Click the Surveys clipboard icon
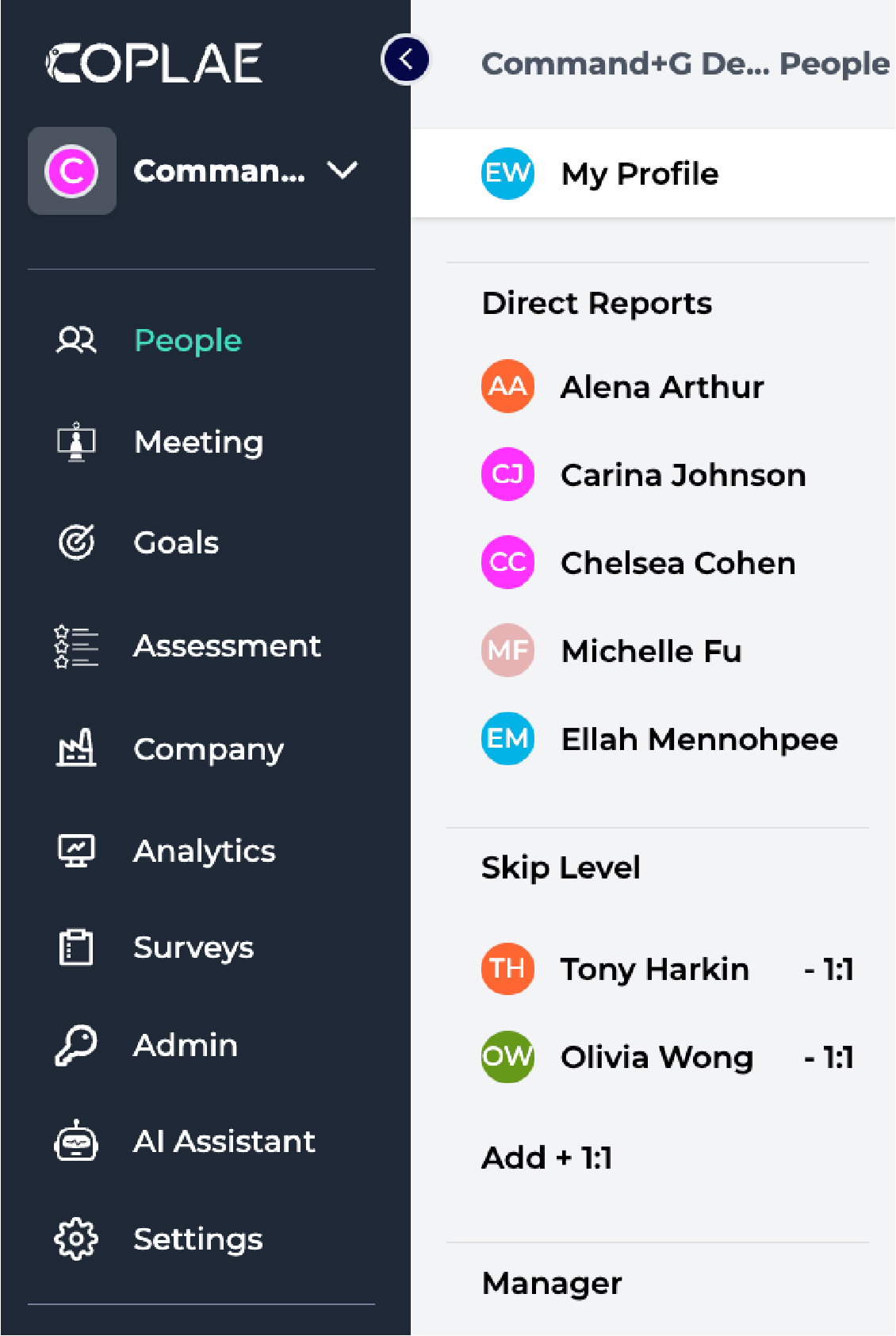The image size is (896, 1336). (76, 947)
